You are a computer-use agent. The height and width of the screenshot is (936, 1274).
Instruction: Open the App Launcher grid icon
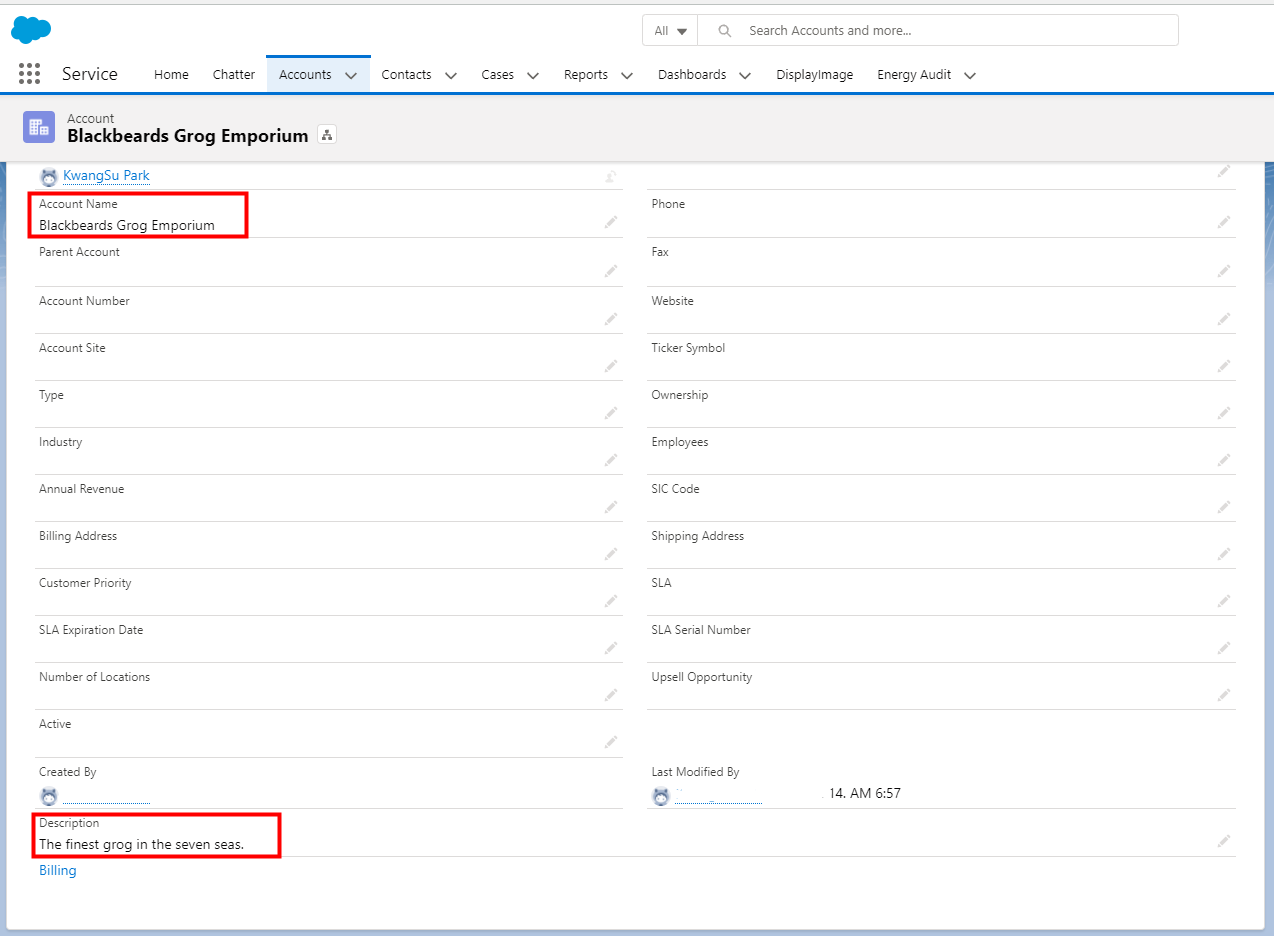point(29,74)
